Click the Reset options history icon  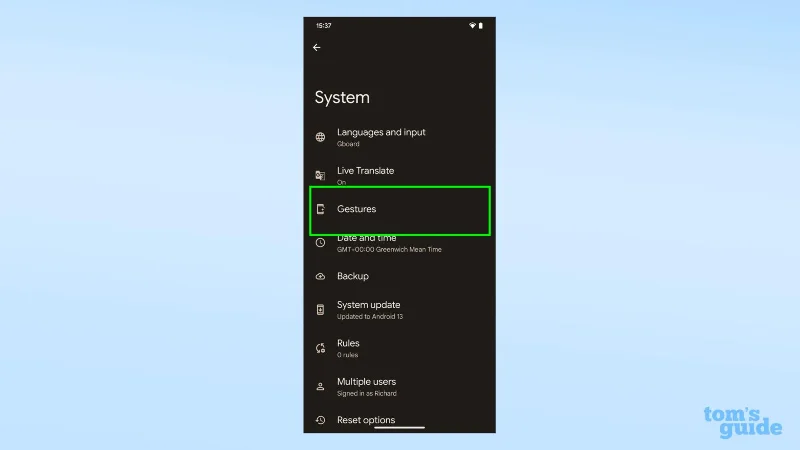coord(320,420)
